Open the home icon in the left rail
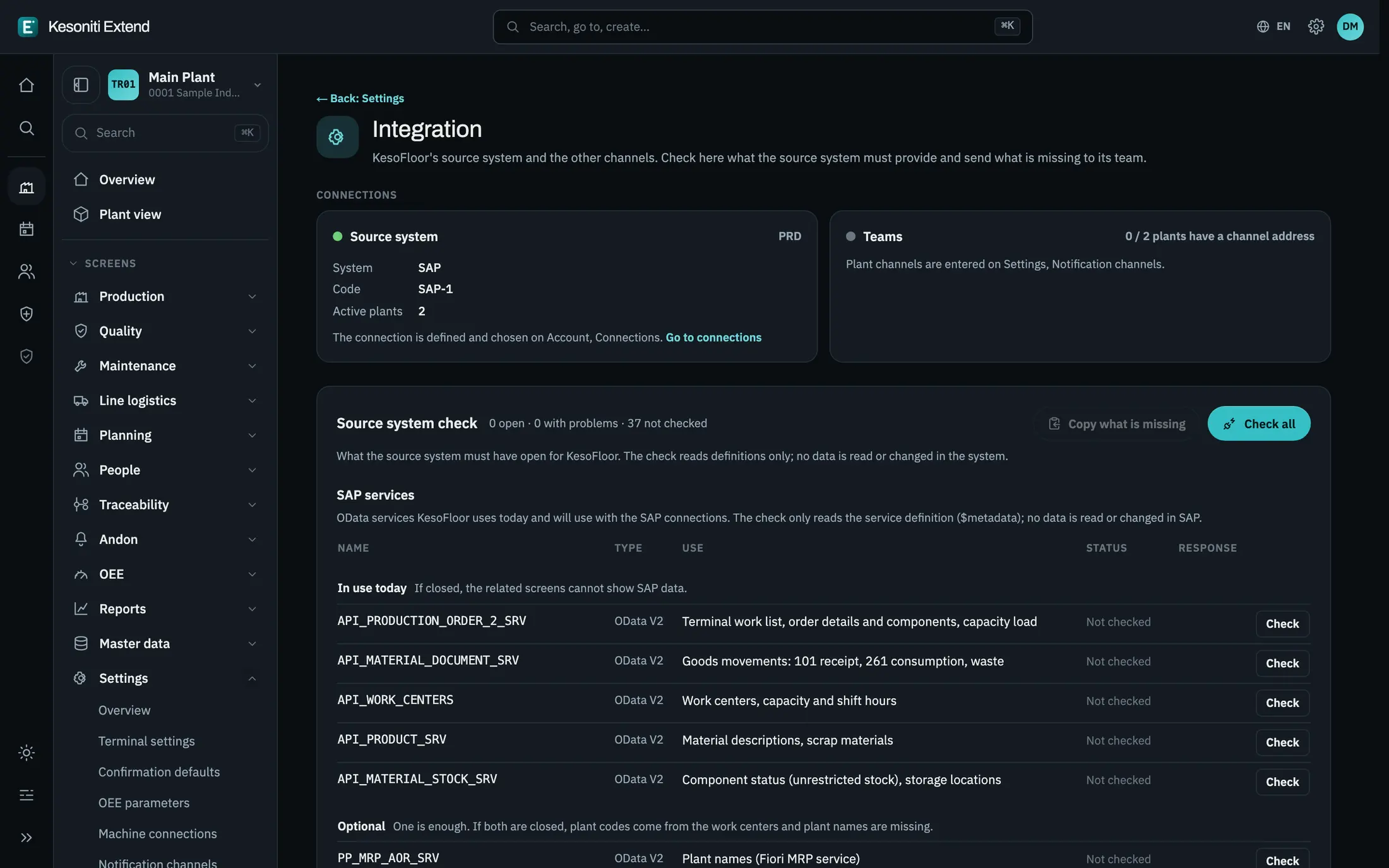The width and height of the screenshot is (1389, 868). pos(27,85)
